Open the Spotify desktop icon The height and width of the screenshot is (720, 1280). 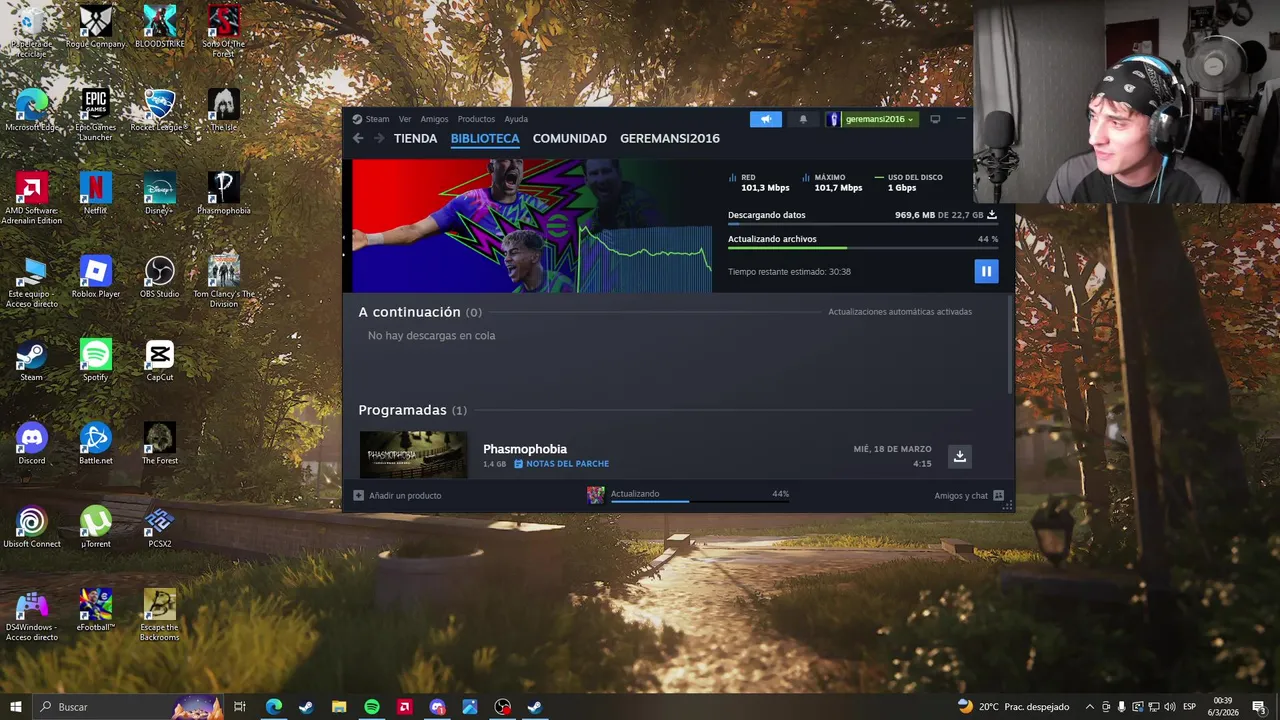95,361
